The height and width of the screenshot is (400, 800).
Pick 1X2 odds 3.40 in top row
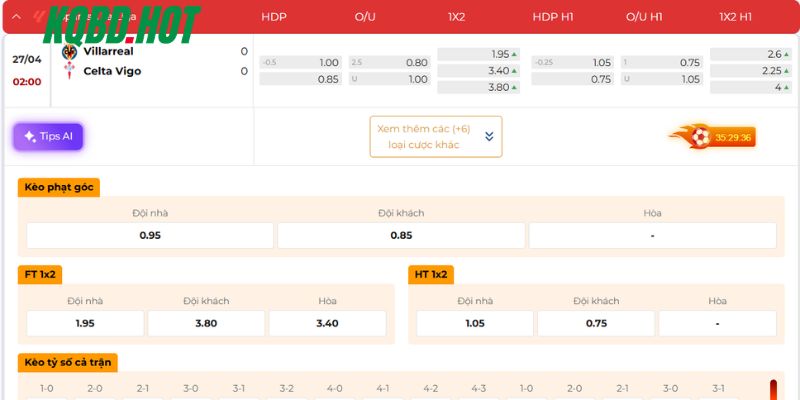coord(479,71)
